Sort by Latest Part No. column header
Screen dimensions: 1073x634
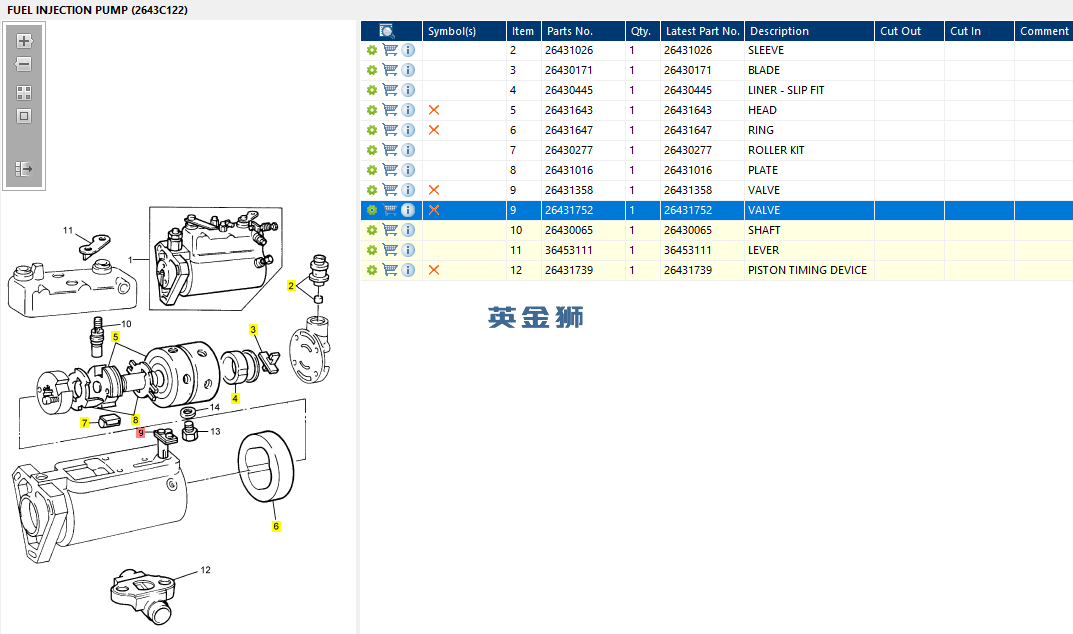(x=703, y=31)
